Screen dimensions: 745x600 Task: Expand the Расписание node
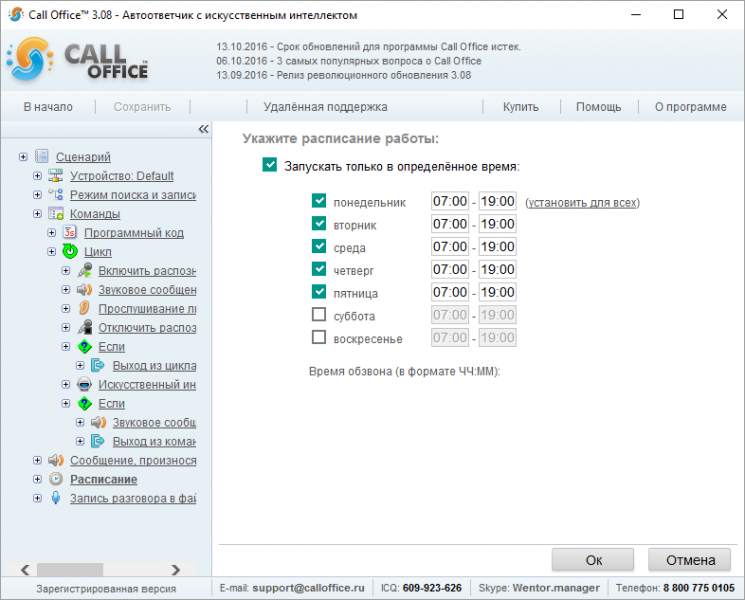pos(37,479)
